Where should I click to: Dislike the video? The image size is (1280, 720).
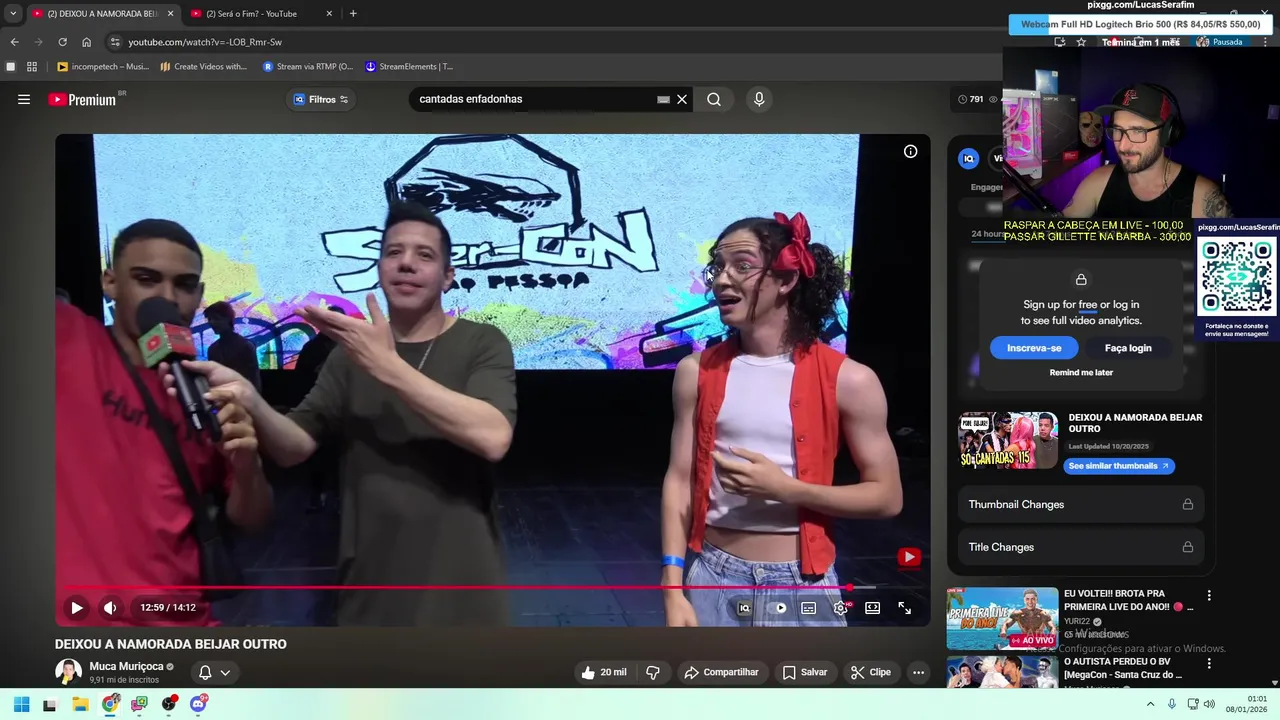pyautogui.click(x=653, y=672)
